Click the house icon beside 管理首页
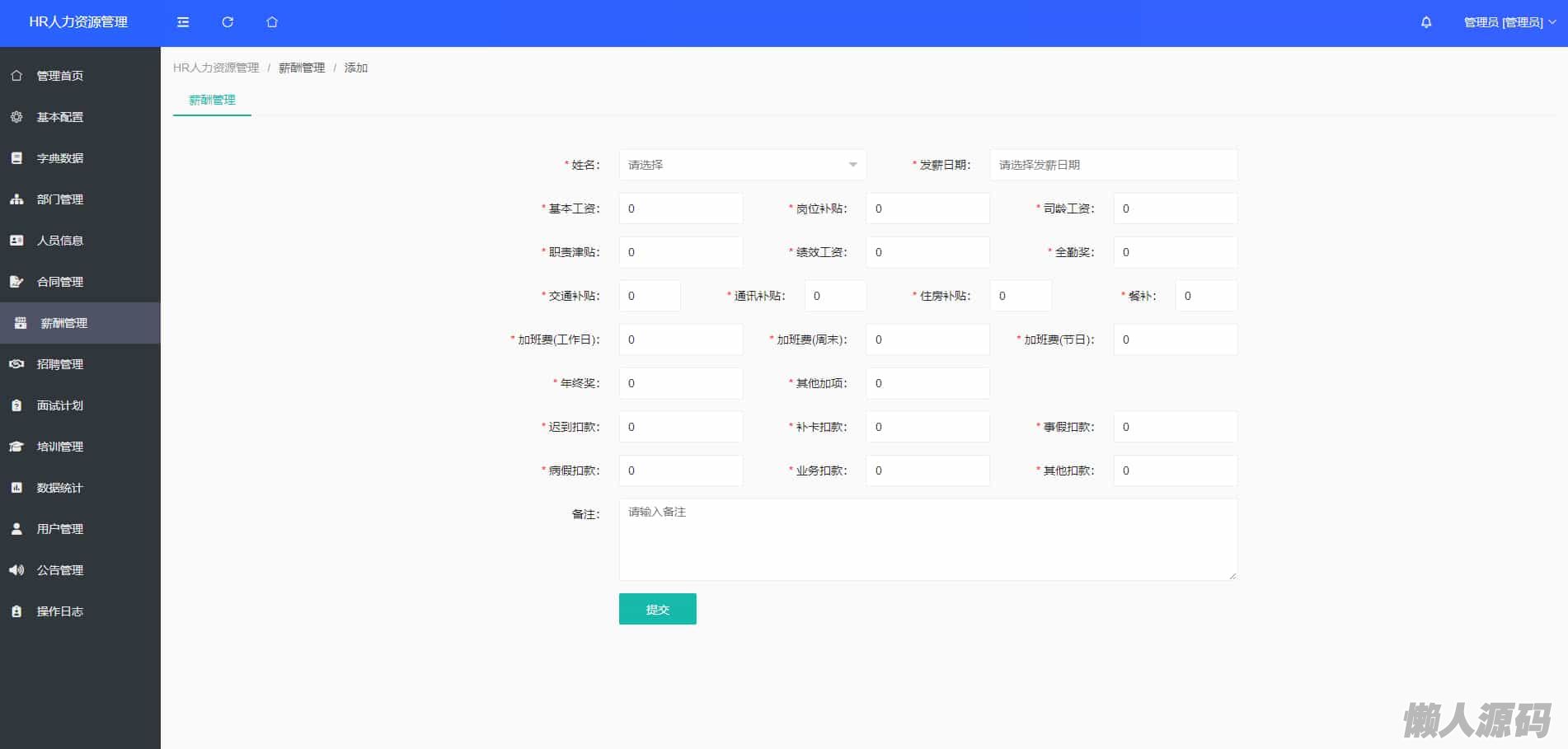1568x749 pixels. [16, 76]
